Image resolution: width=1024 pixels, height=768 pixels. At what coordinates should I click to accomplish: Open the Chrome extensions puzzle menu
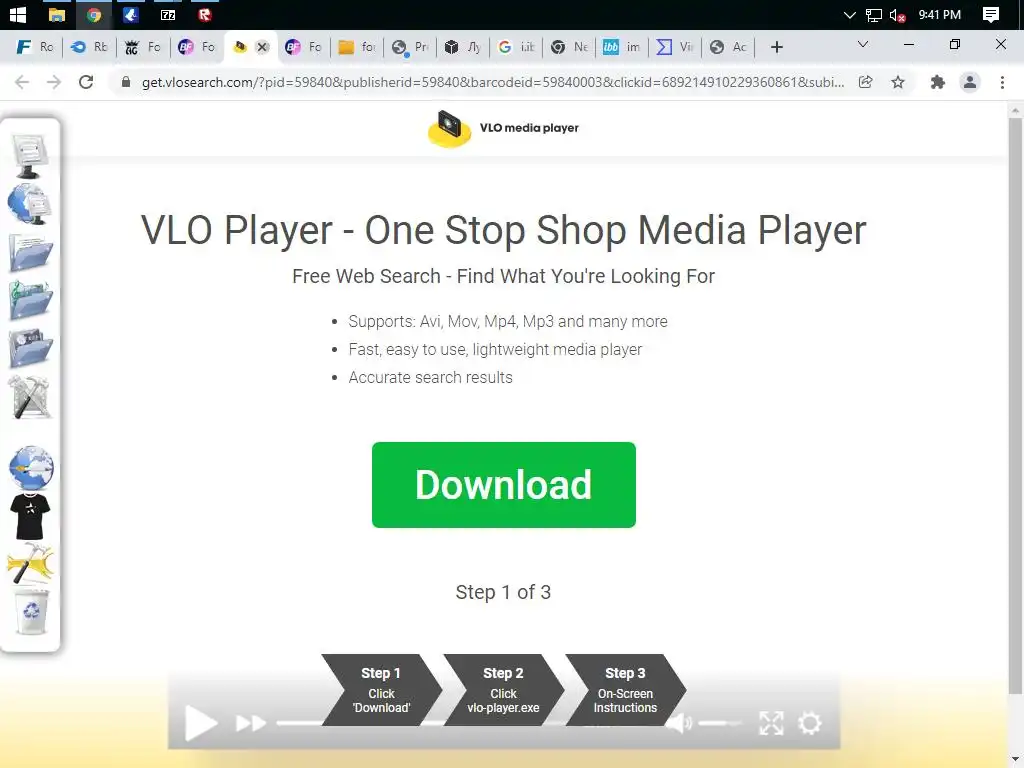pyautogui.click(x=938, y=82)
